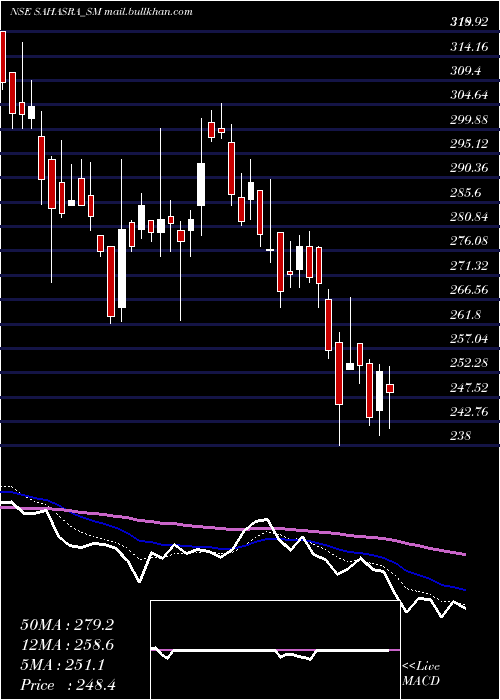Select the 266.56 price axis label
500x700 pixels.
click(469, 289)
